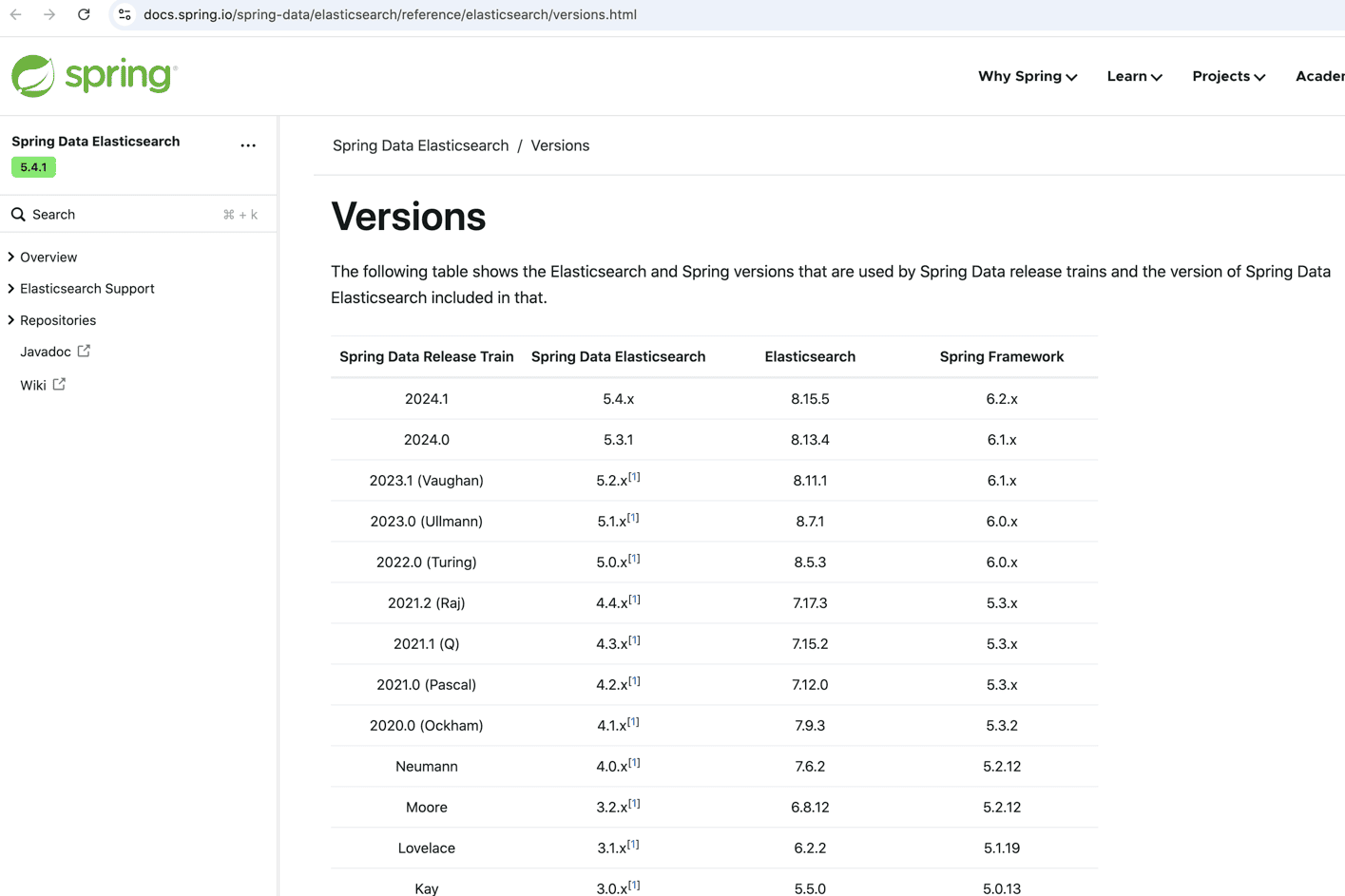Click the 5.3.1 Spring Data Elasticsearch cell
Viewport: 1345px width, 896px height.
(619, 440)
